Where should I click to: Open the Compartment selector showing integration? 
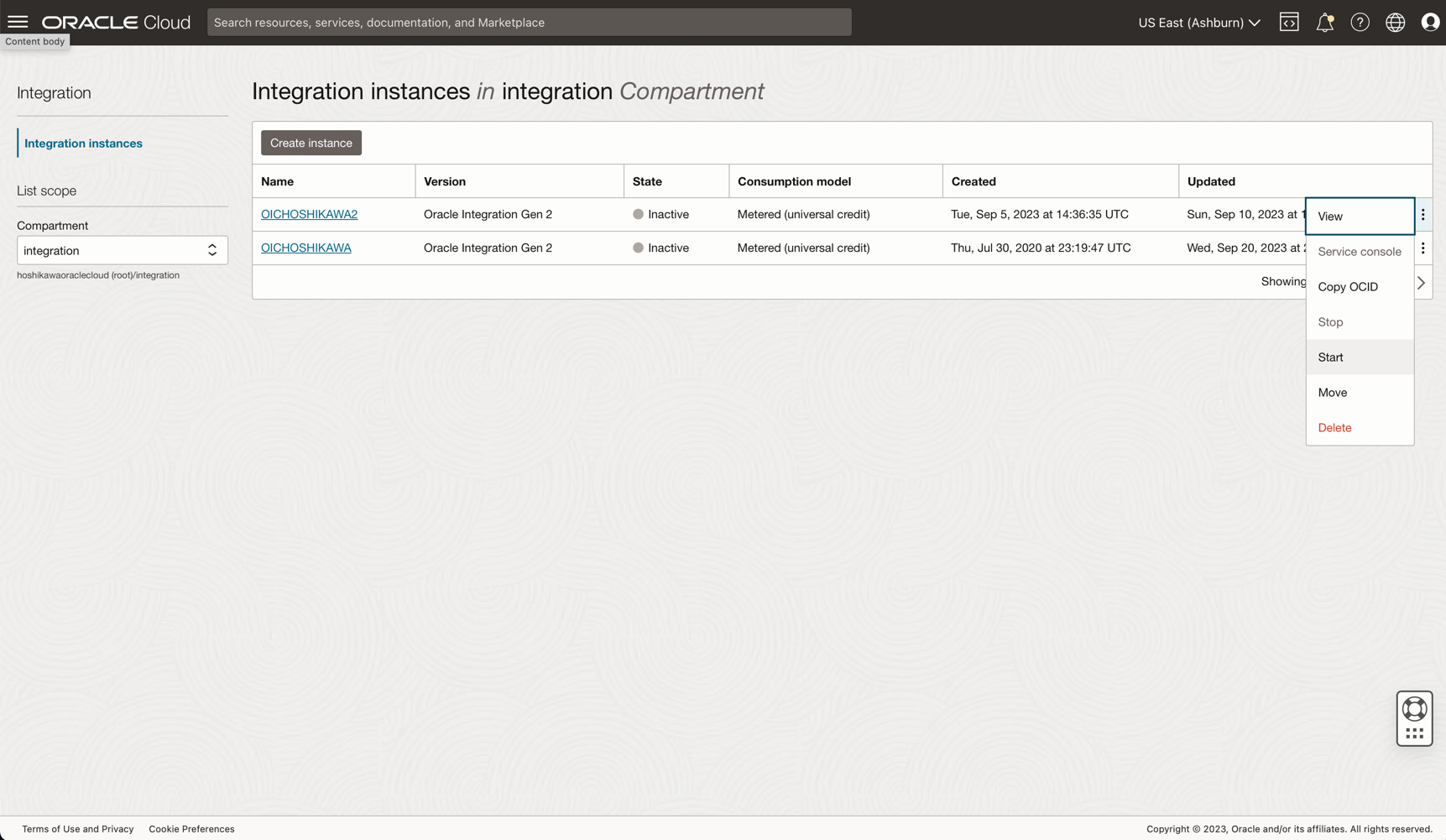pyautogui.click(x=122, y=249)
